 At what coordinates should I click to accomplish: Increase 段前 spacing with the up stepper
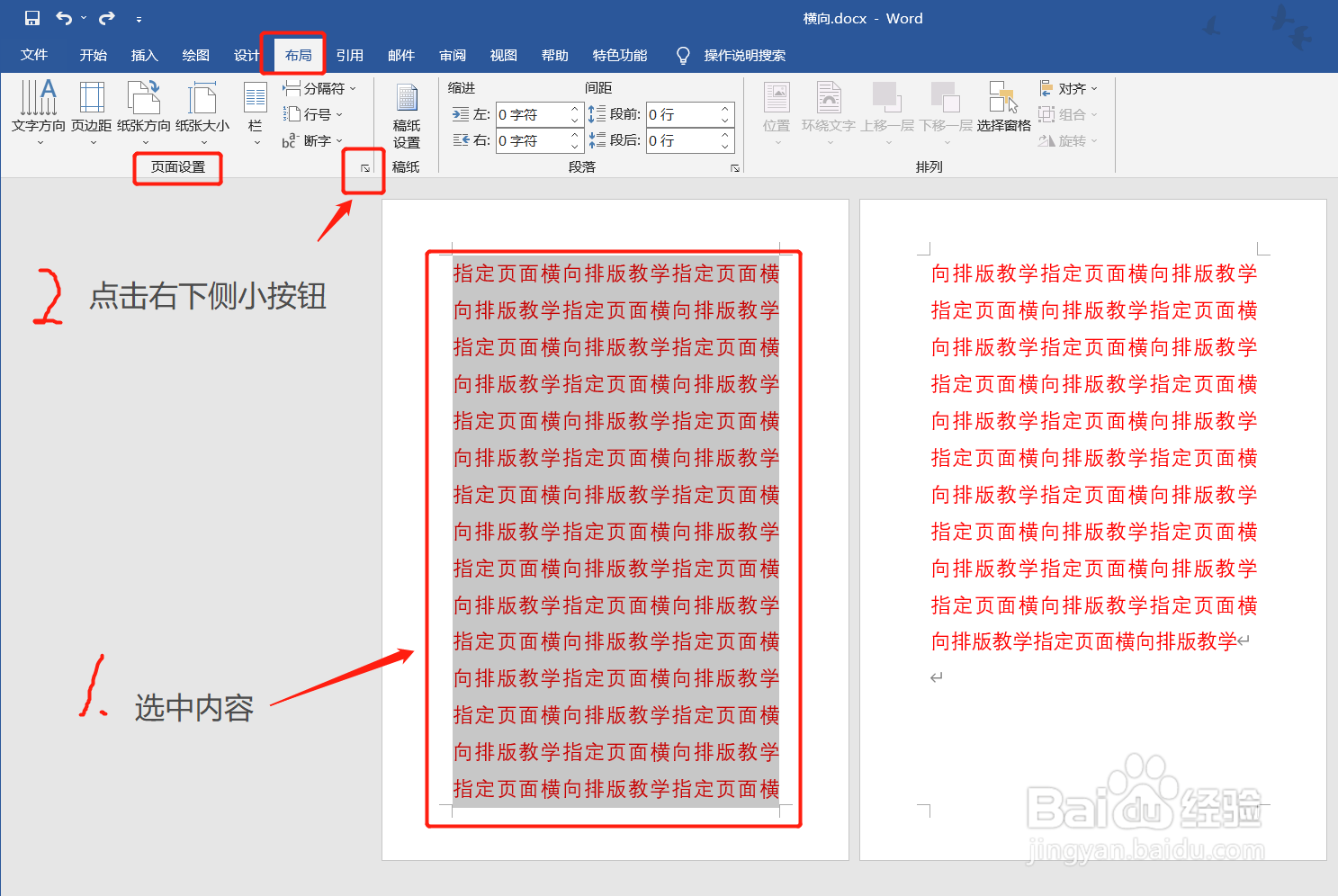click(x=723, y=108)
